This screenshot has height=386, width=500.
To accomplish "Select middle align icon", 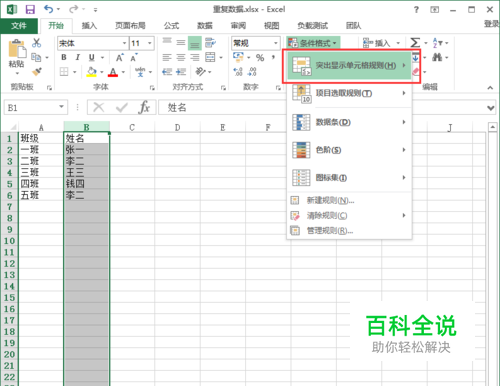I will click(x=181, y=42).
